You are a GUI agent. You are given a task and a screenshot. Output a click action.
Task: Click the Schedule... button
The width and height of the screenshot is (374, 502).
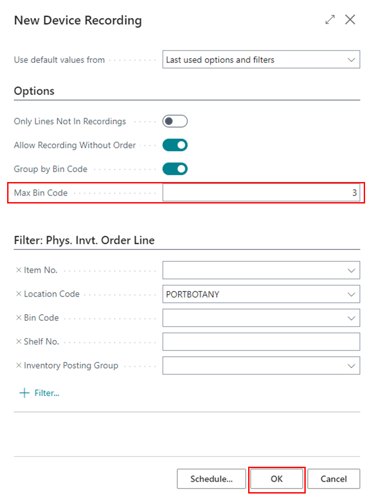(x=211, y=479)
